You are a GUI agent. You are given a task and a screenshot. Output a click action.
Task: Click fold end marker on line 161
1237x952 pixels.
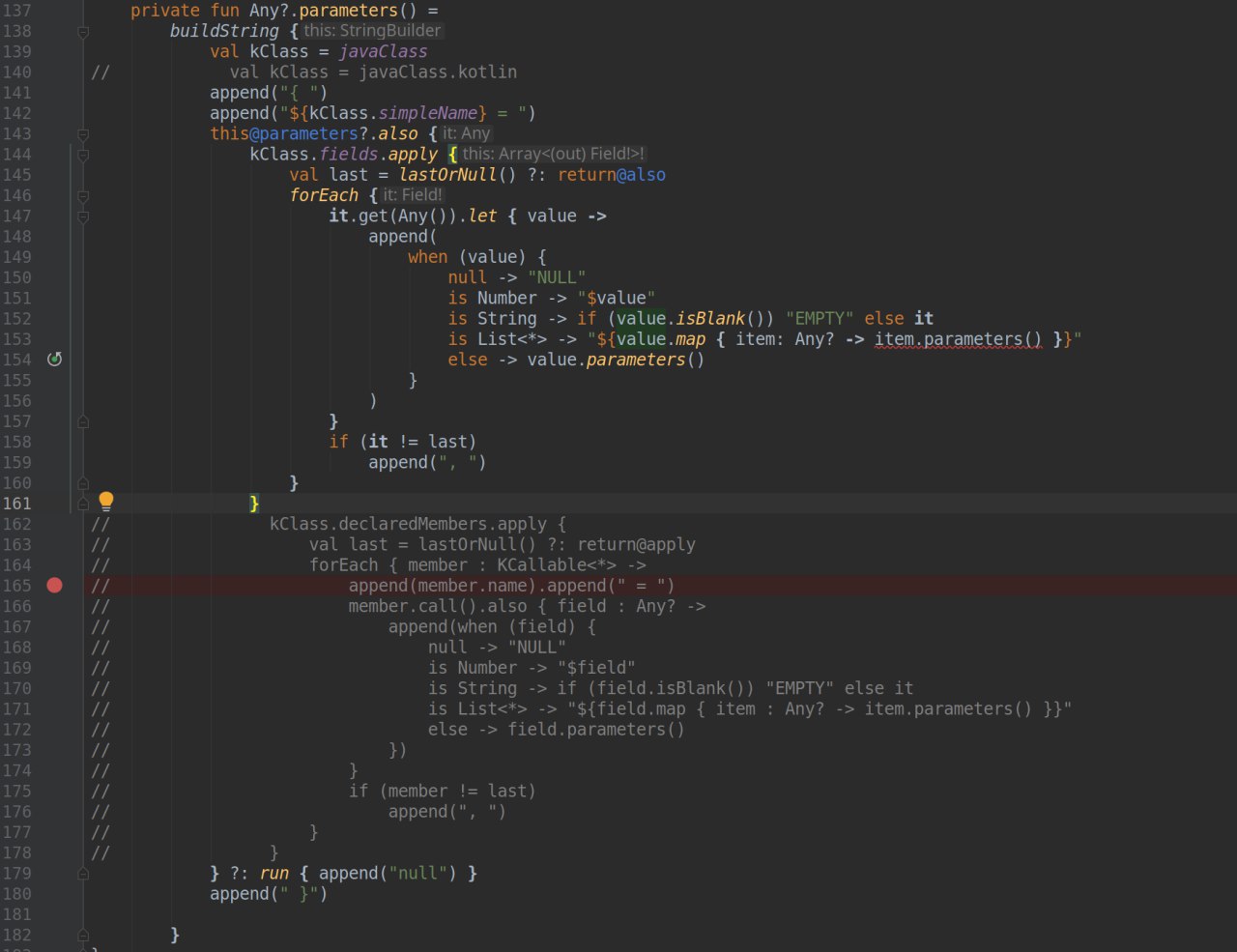[83, 505]
